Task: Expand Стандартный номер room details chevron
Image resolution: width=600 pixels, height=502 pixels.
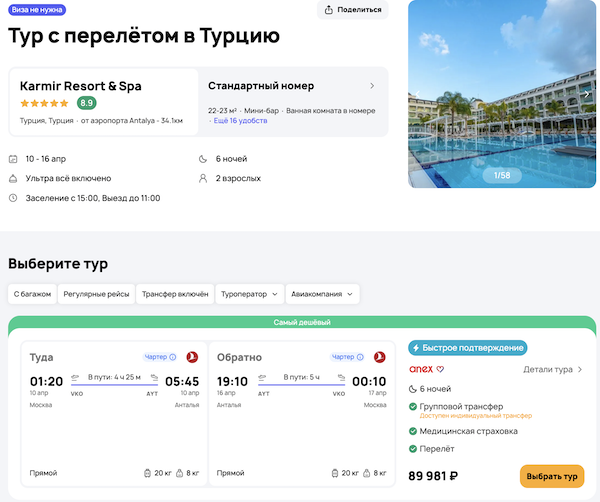Action: [x=372, y=85]
